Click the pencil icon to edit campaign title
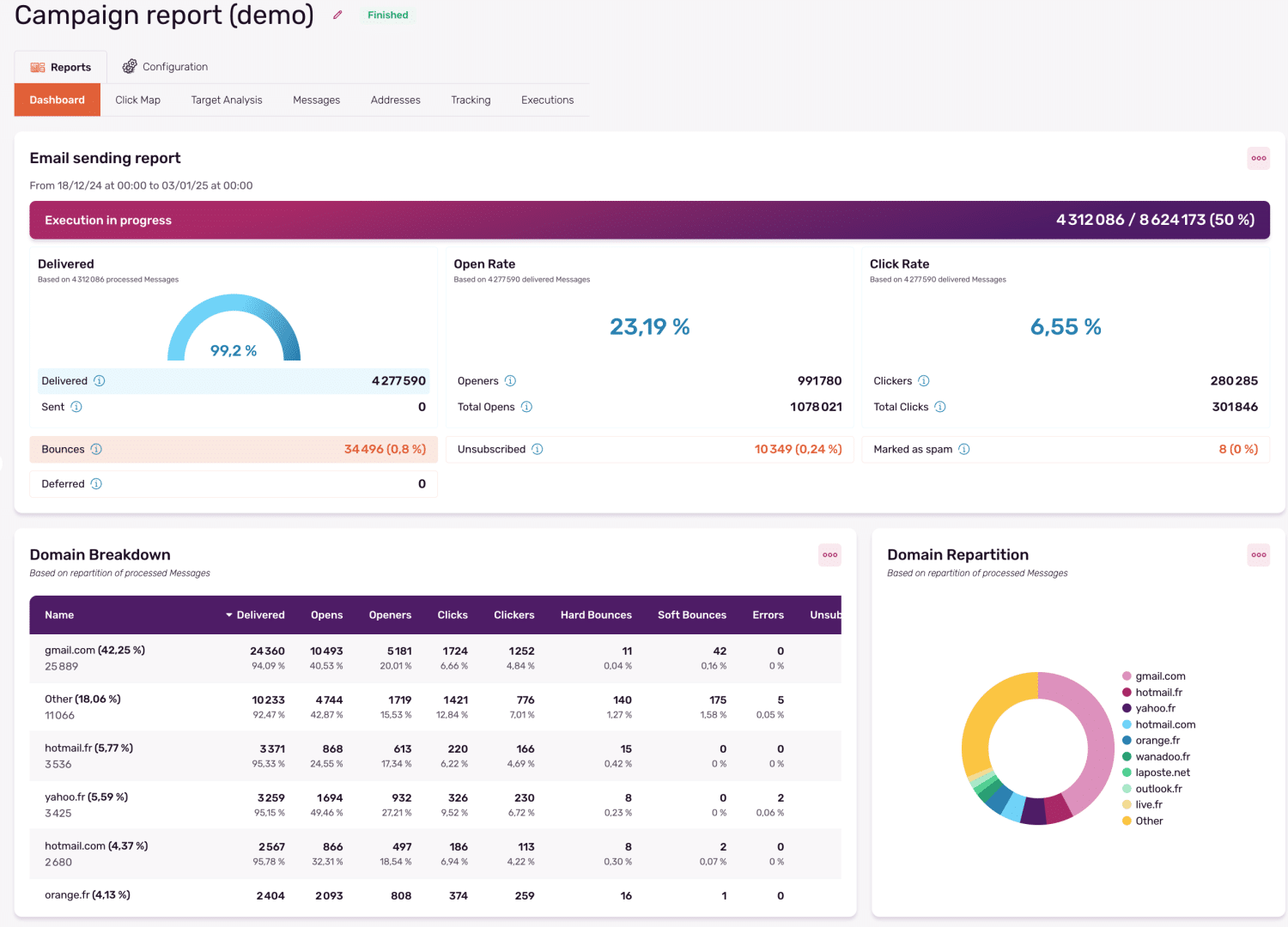 click(x=337, y=15)
